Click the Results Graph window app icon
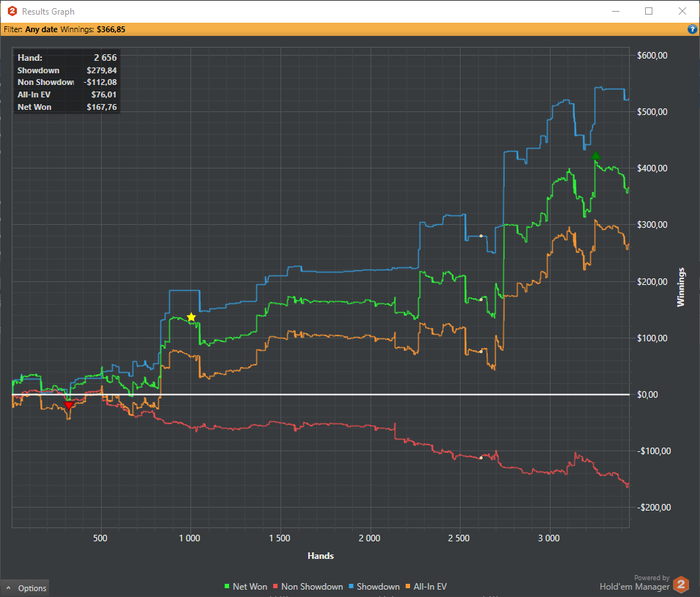 [12, 11]
